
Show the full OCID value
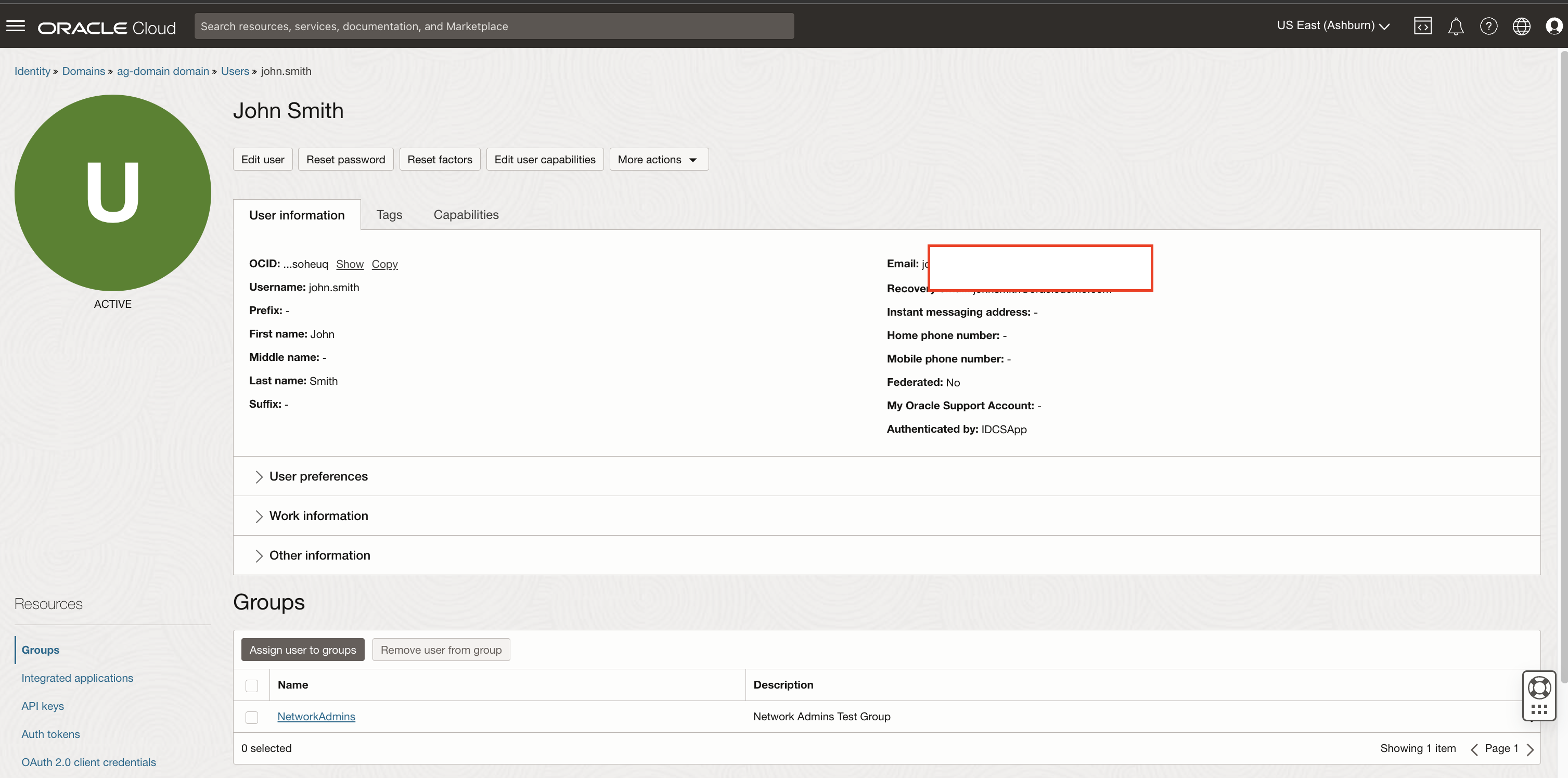(x=350, y=263)
